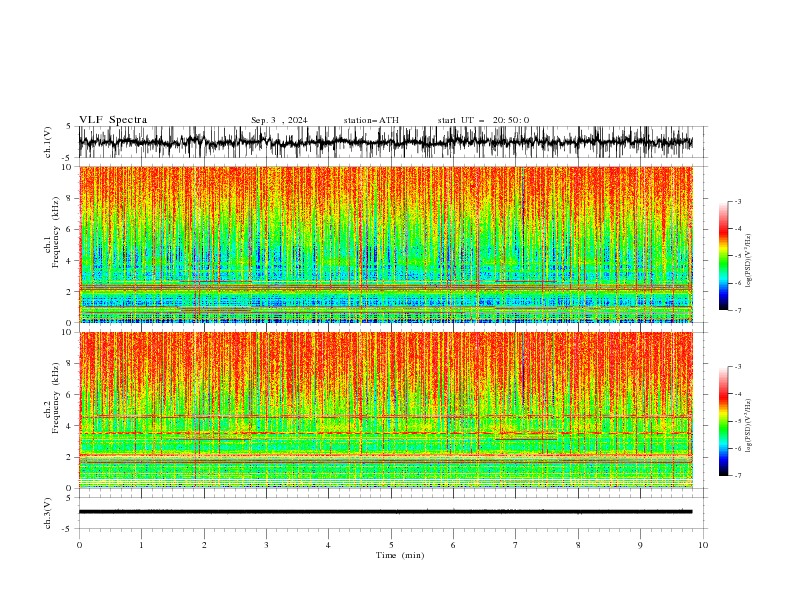The width and height of the screenshot is (792, 612).
Task: Click inside the ch.1 spectrogram panel
Action: click(x=385, y=244)
